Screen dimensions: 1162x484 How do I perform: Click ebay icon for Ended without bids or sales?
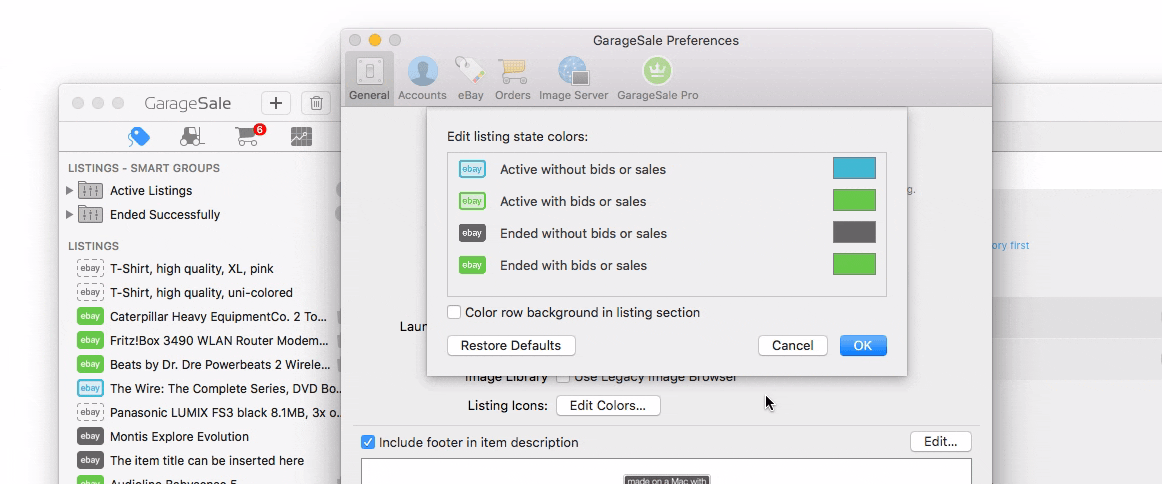472,233
